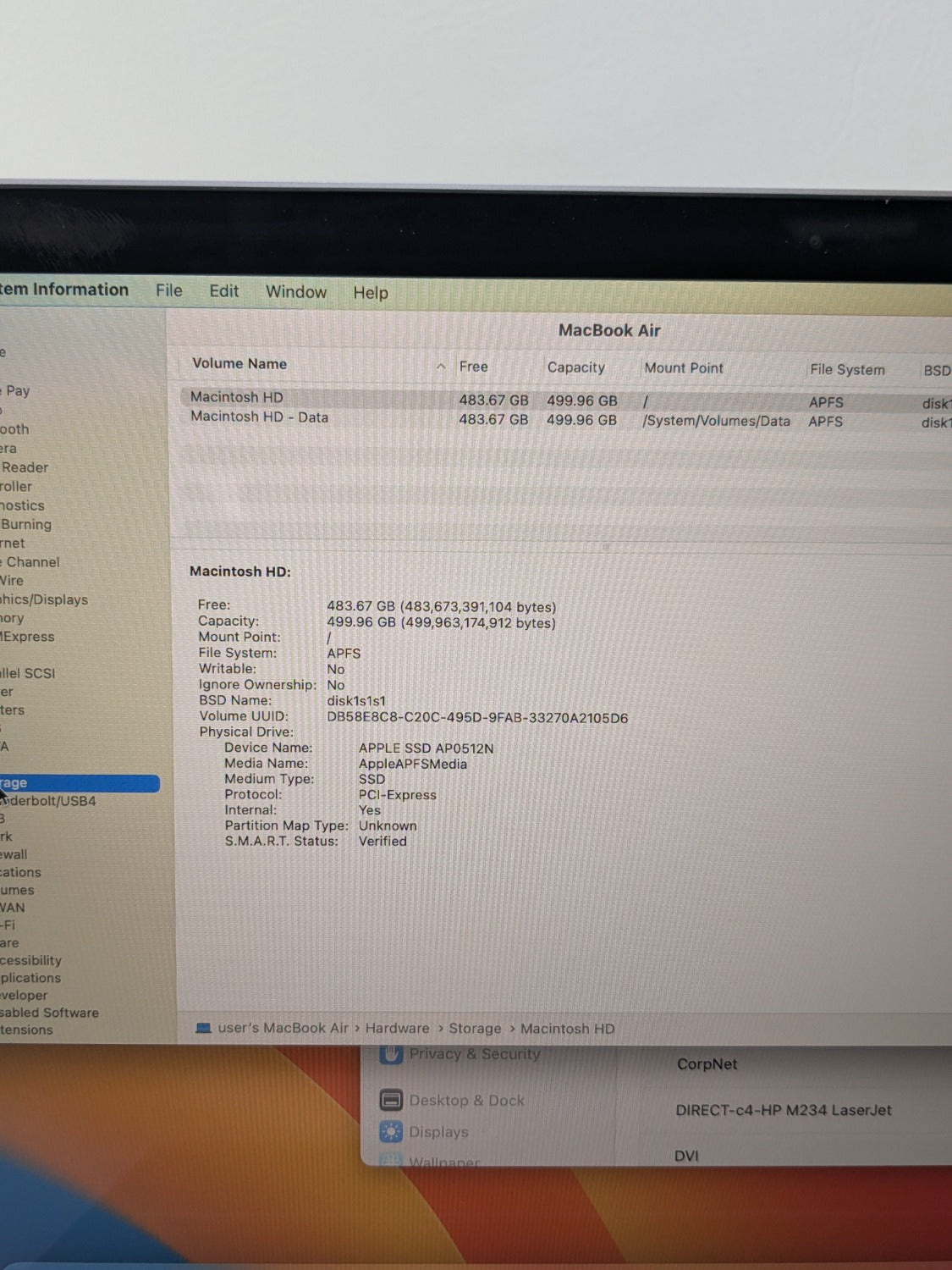Open the File menu
The image size is (952, 1270).
[168, 290]
